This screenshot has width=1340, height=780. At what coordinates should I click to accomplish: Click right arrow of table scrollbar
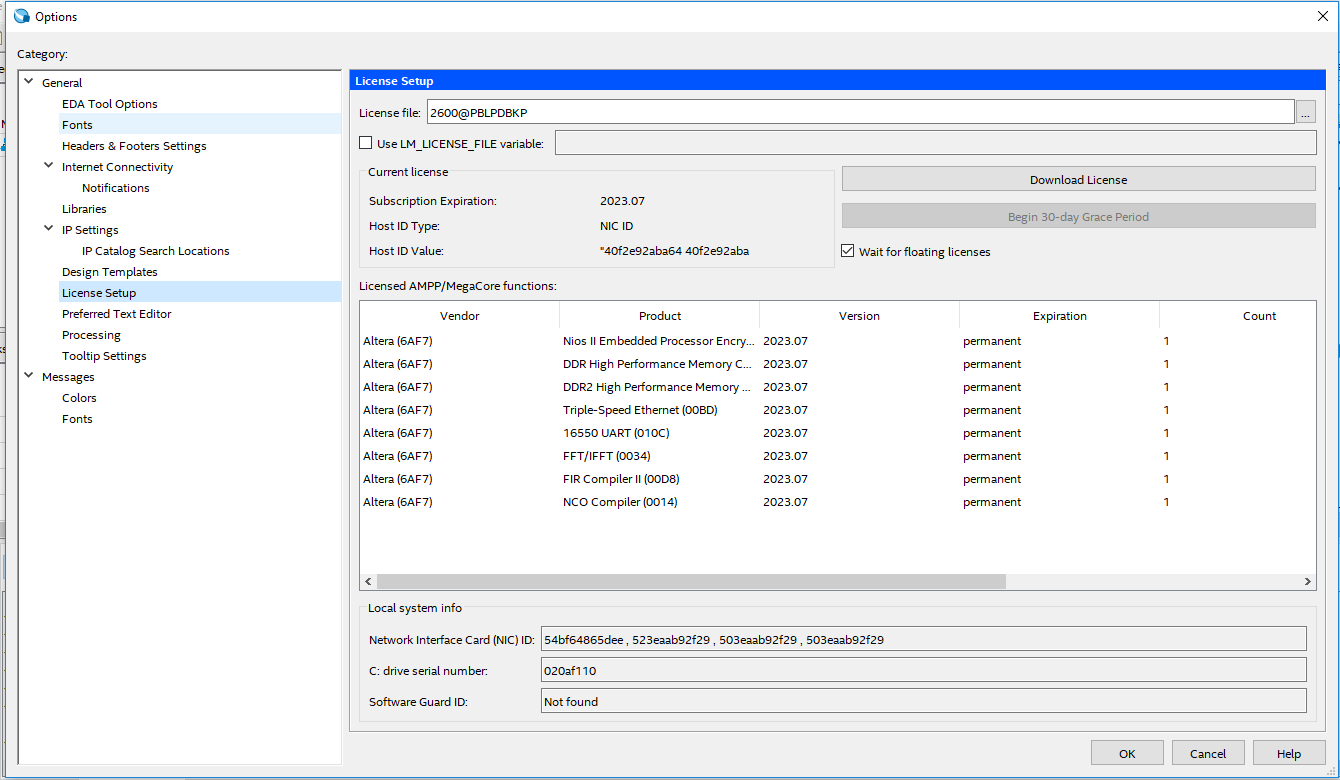[1308, 581]
